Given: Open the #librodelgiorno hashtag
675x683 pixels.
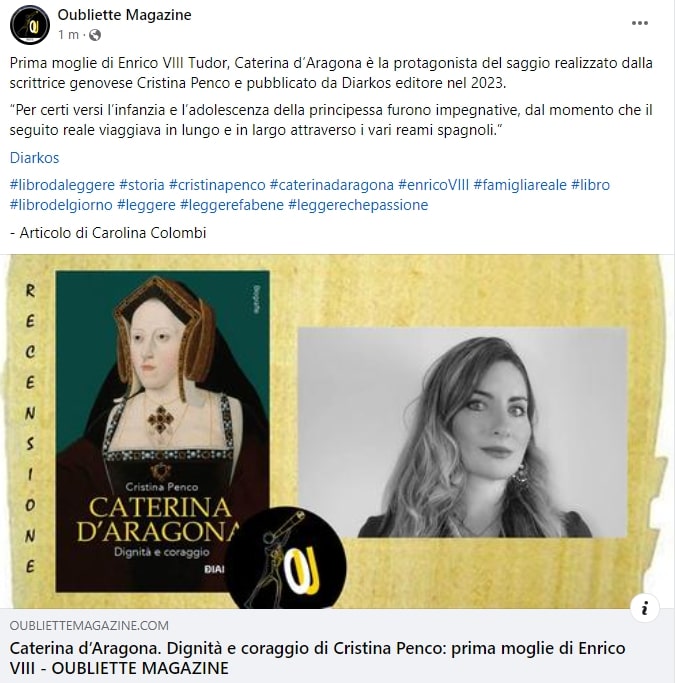Looking at the screenshot, I should (x=61, y=205).
